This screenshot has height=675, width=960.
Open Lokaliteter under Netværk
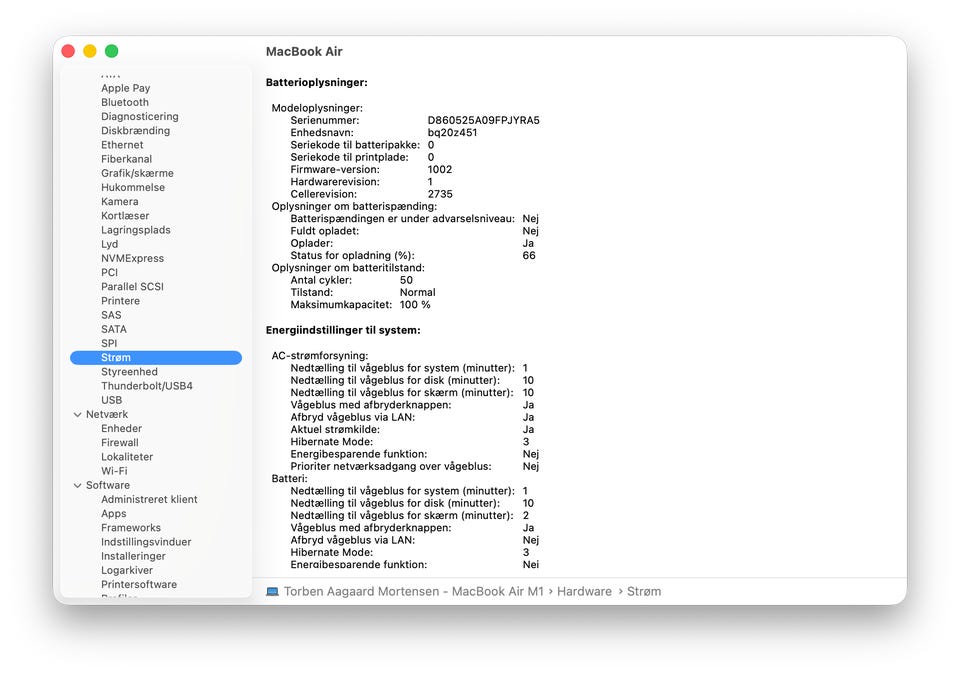pos(127,457)
